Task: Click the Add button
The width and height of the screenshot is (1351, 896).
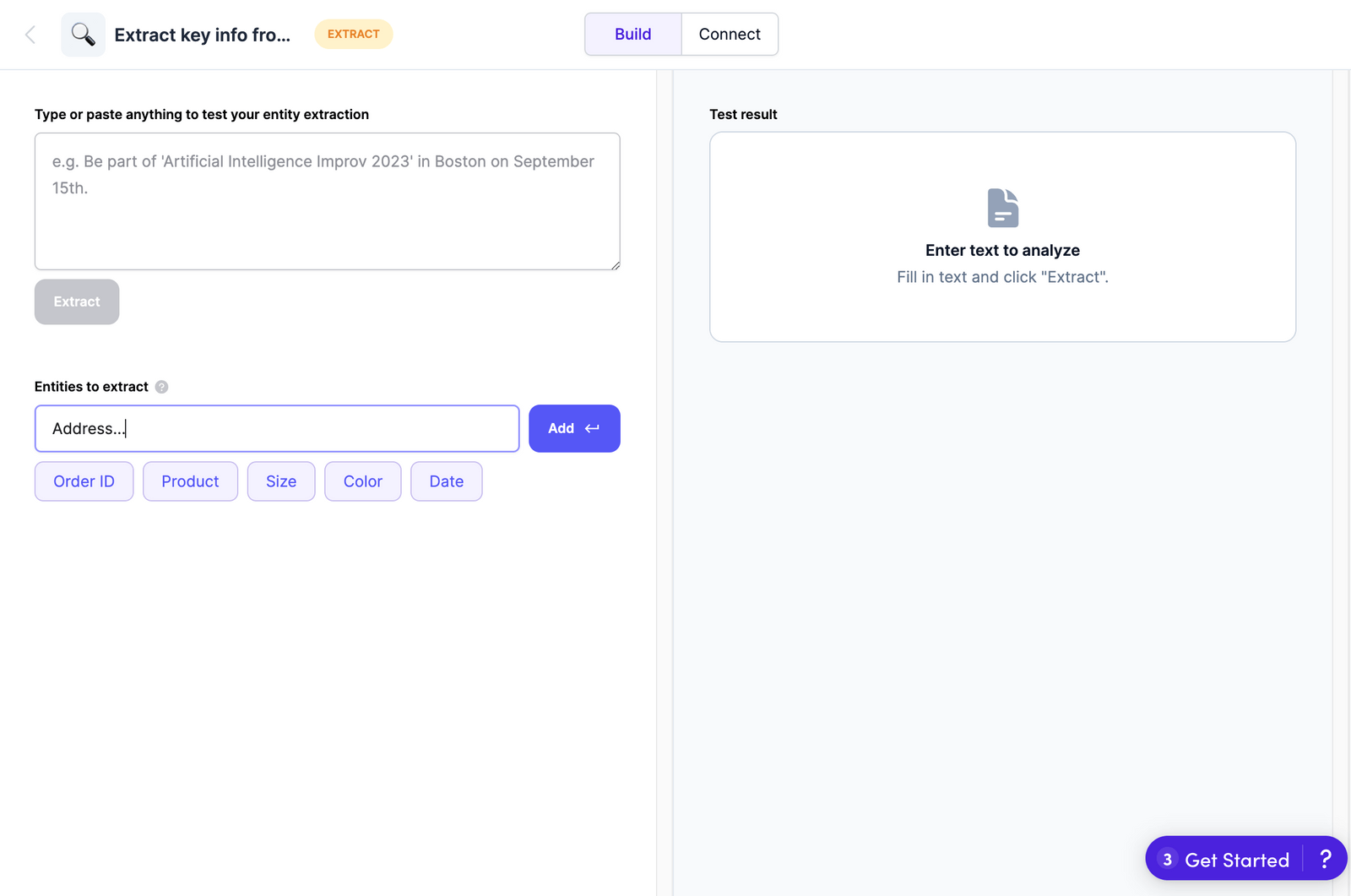Action: click(x=574, y=428)
